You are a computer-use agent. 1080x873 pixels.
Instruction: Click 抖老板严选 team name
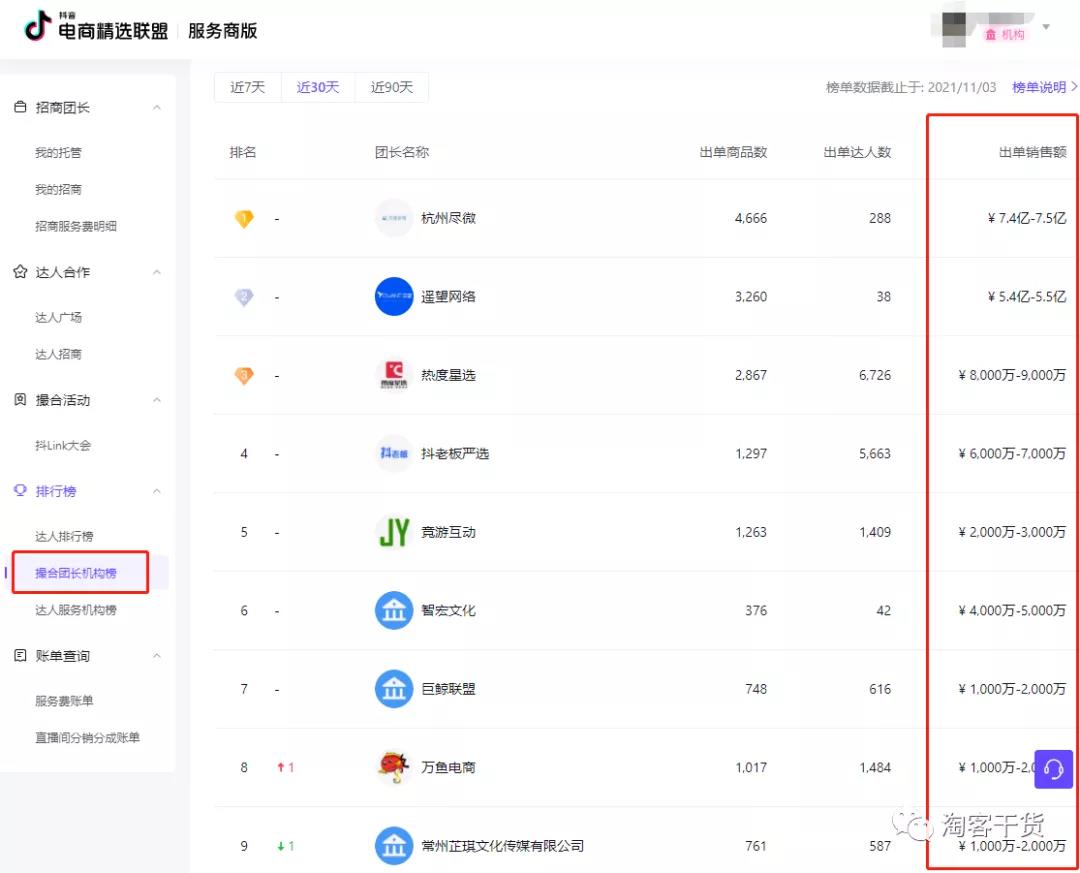coord(455,453)
